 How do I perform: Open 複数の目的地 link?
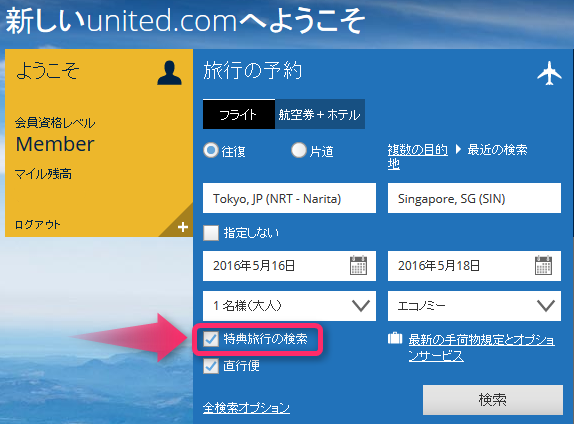(417, 156)
